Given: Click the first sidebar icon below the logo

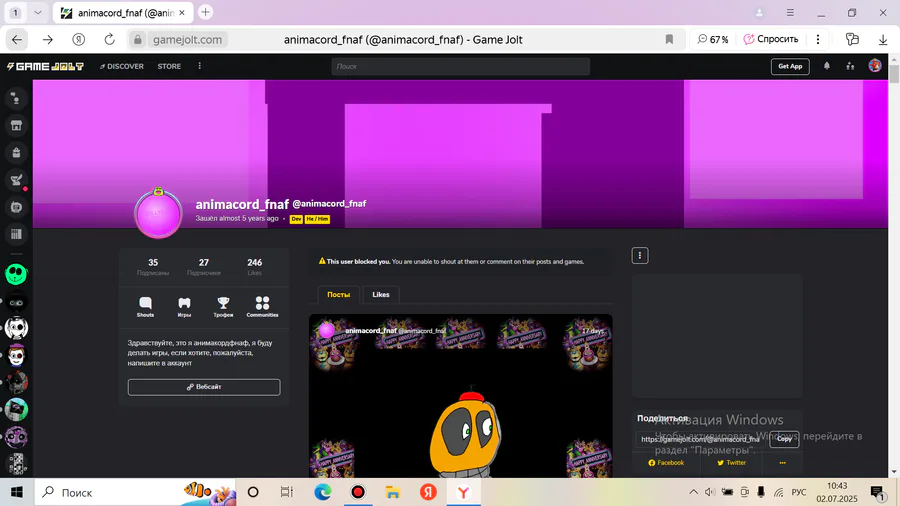Looking at the screenshot, I should 16,99.
